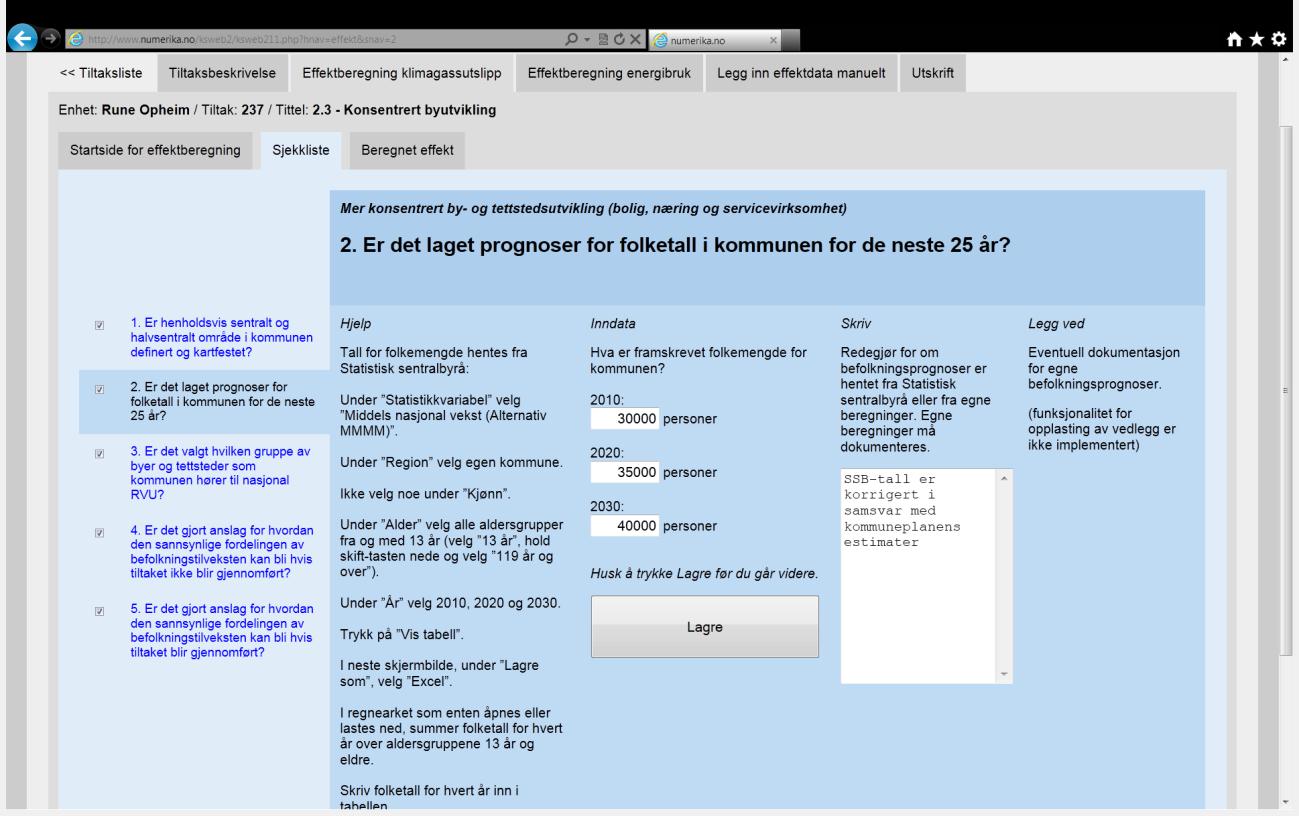
Task: Click the text area scrollbar up arrow
Action: click(1005, 478)
